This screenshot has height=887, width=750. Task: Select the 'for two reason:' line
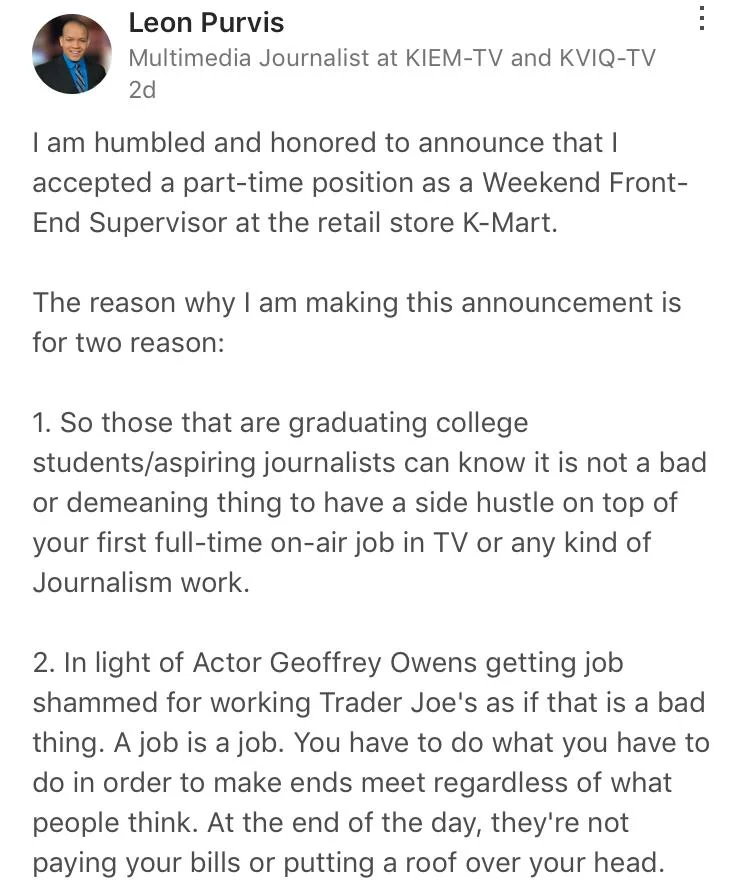coord(128,343)
